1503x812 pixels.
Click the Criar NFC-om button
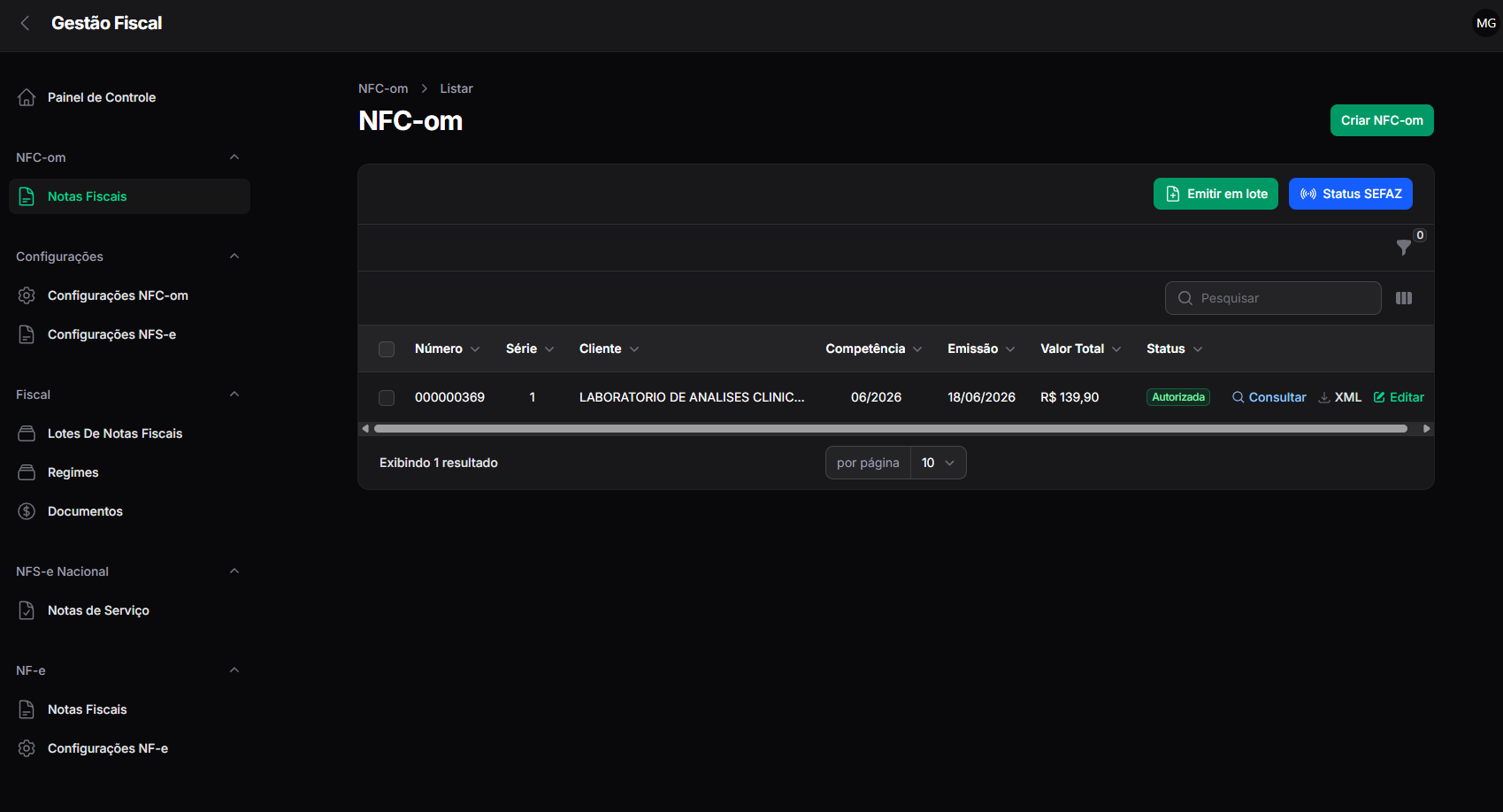click(1382, 120)
